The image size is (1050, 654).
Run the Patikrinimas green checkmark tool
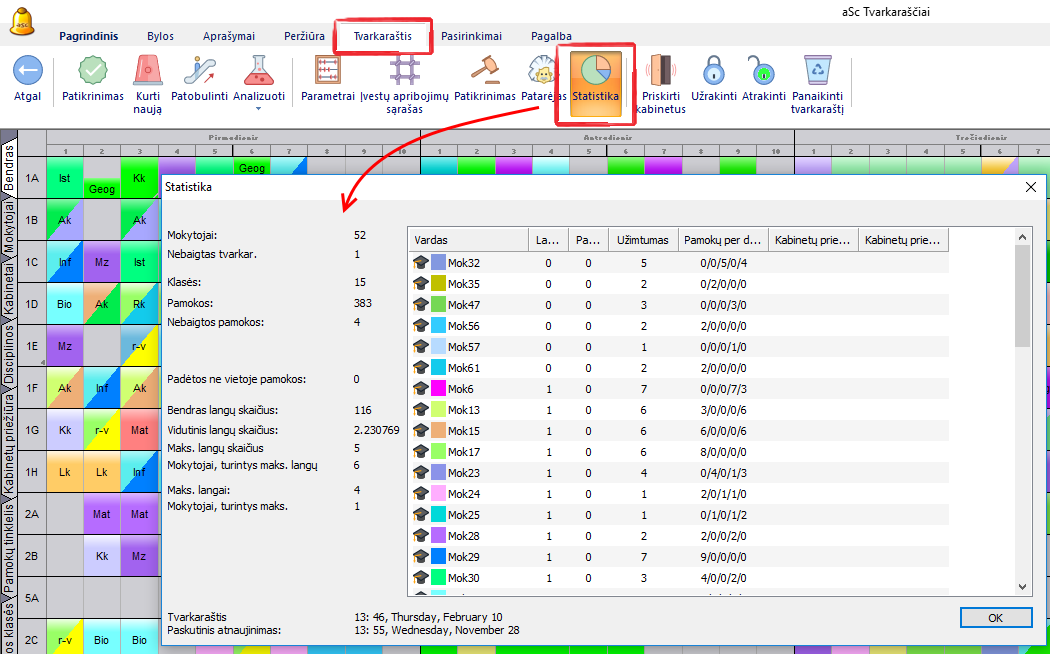pyautogui.click(x=93, y=72)
